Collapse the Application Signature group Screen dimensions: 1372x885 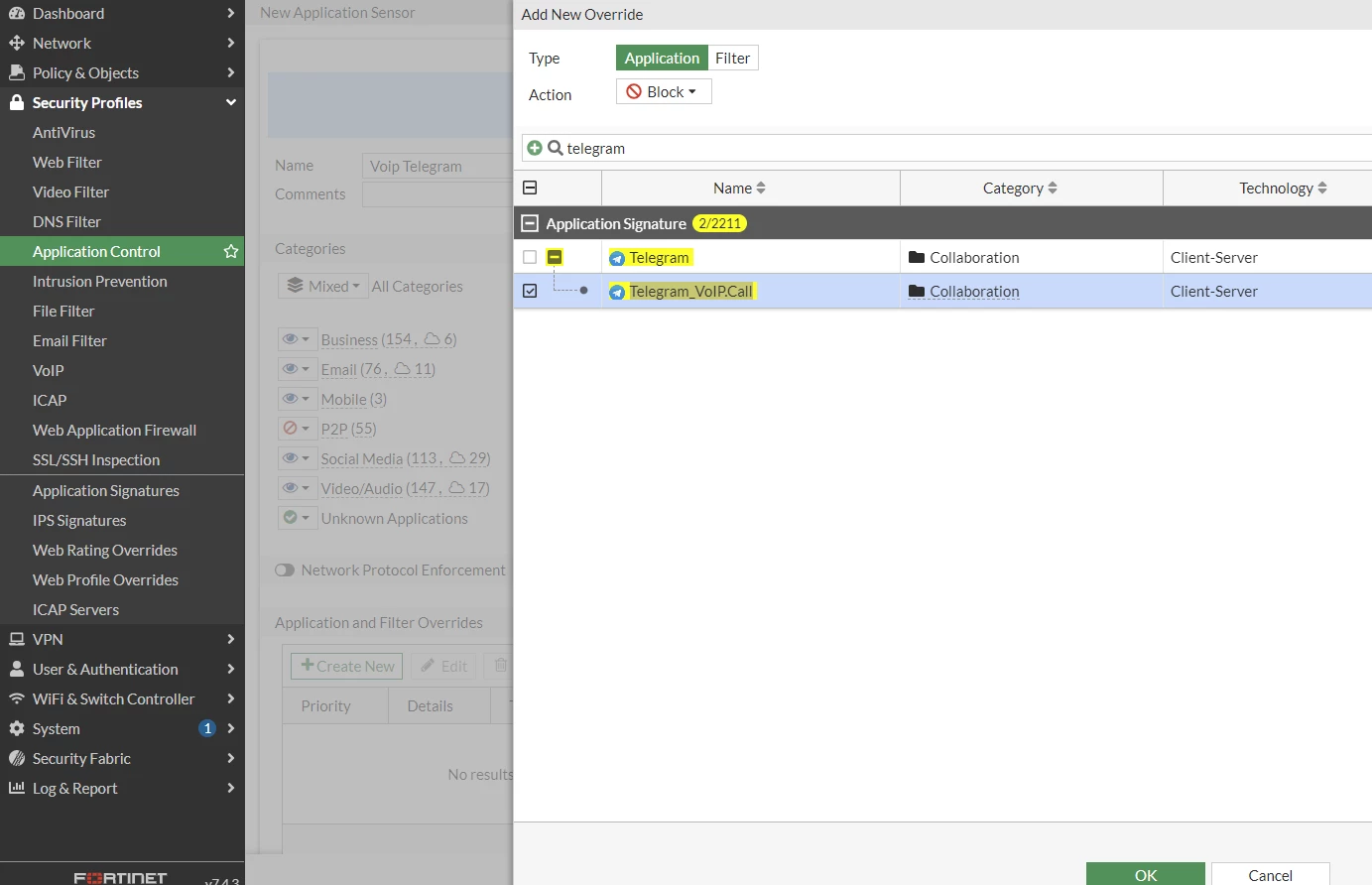click(x=530, y=224)
